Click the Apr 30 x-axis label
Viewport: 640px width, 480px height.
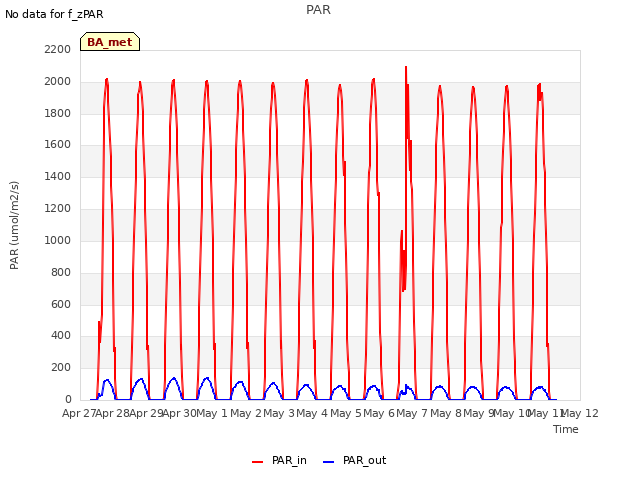[179, 413]
